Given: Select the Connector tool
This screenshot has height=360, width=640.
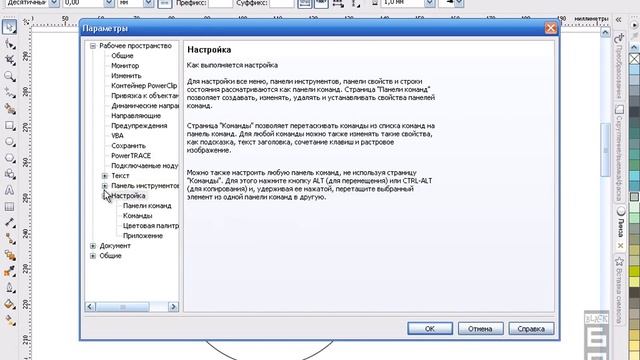Looking at the screenshot, I should [9, 239].
